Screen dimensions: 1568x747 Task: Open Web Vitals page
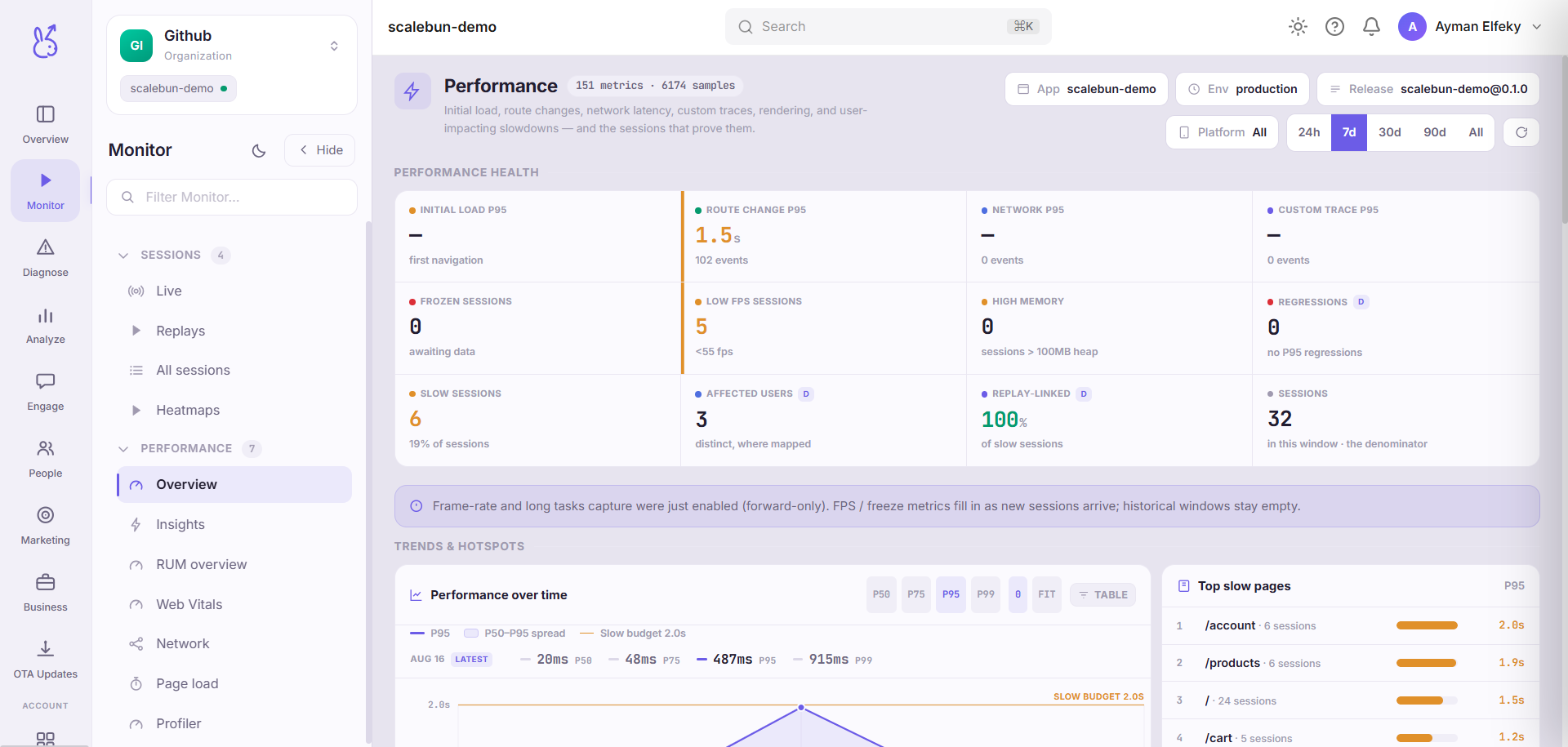pyautogui.click(x=235, y=604)
